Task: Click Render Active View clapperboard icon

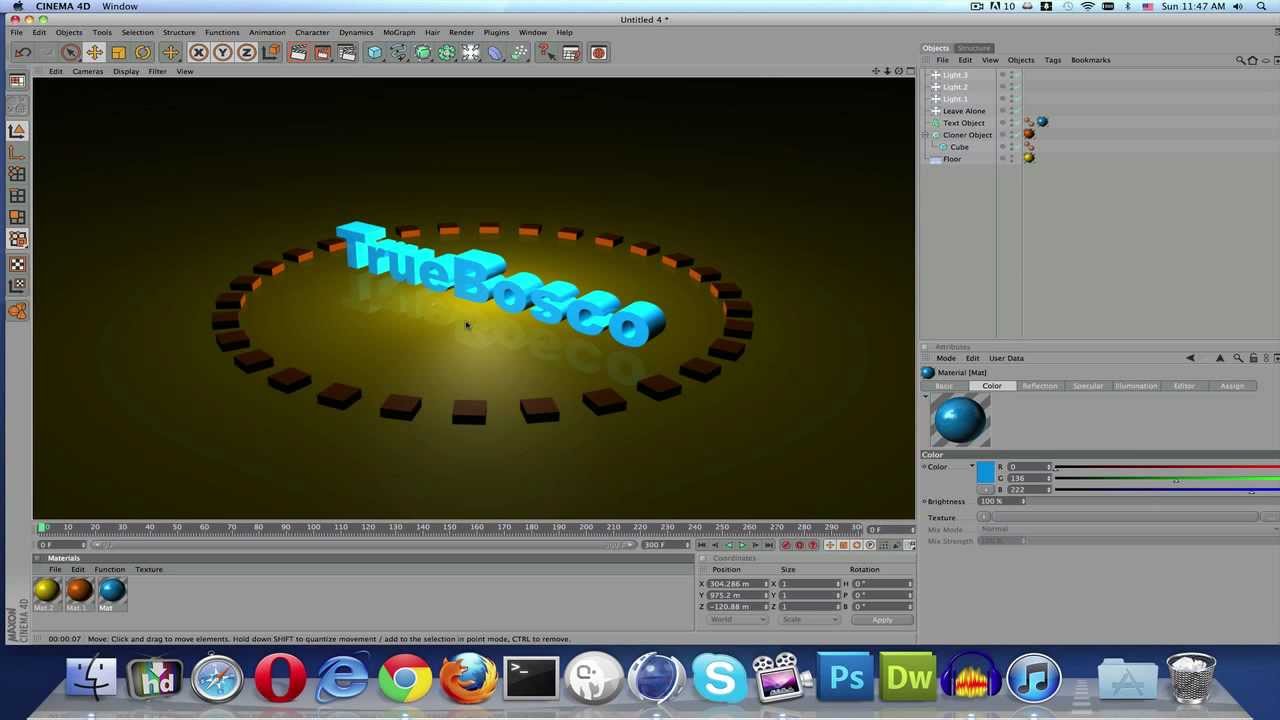Action: pyautogui.click(x=298, y=53)
